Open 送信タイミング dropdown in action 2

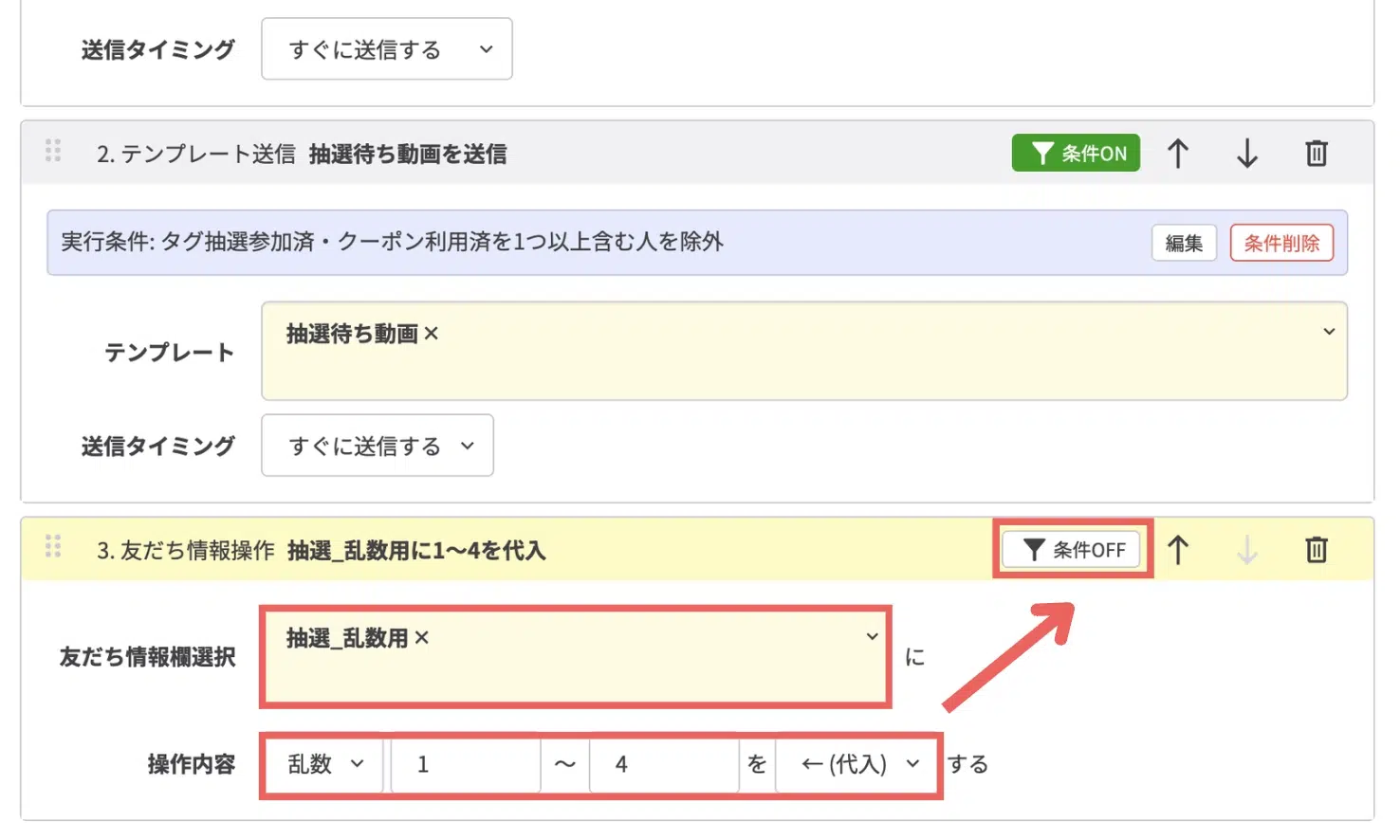[x=378, y=446]
